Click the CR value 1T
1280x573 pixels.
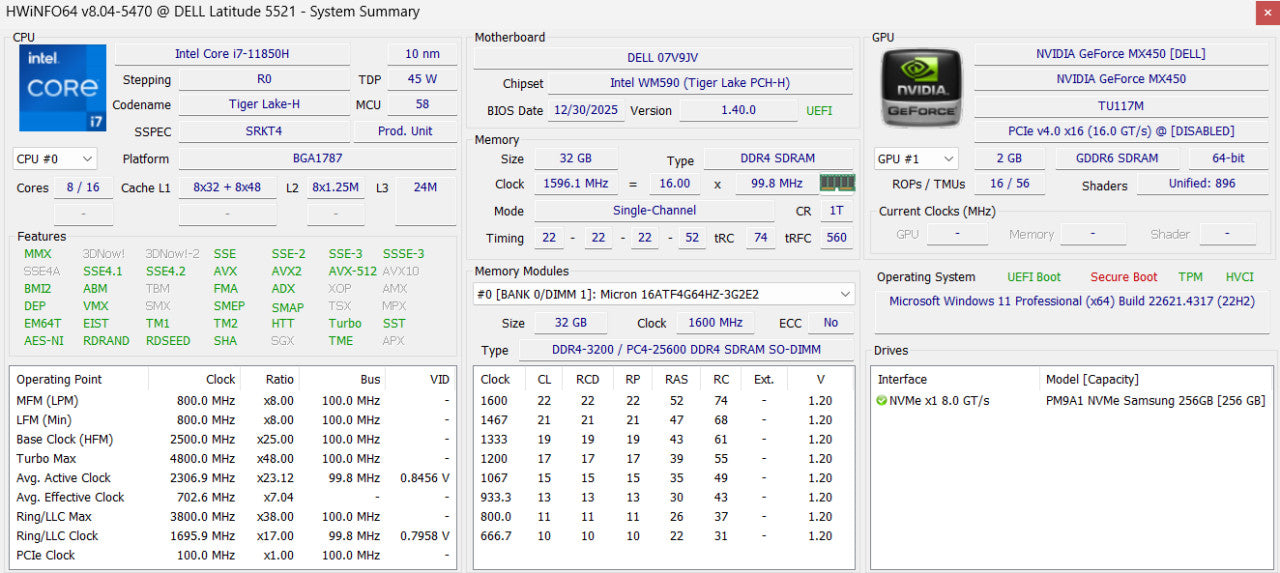pyautogui.click(x=836, y=211)
